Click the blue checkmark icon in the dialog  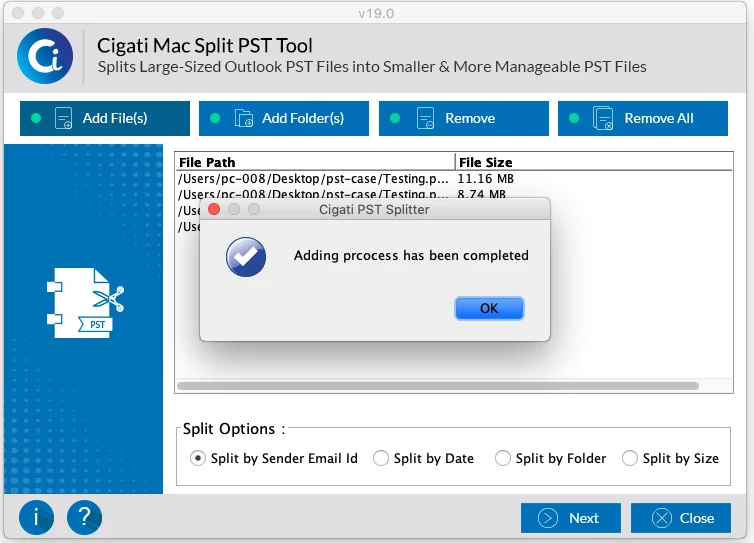click(246, 257)
